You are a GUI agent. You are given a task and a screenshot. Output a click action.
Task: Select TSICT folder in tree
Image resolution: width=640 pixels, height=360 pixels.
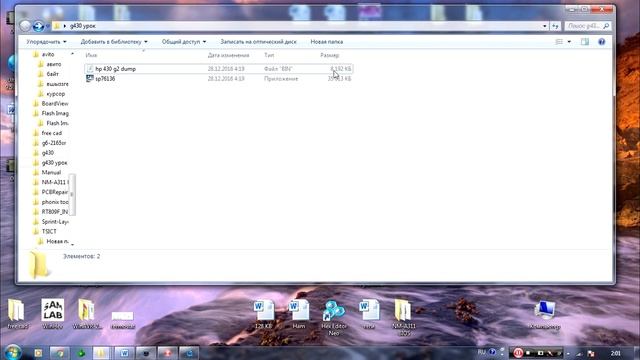49,231
